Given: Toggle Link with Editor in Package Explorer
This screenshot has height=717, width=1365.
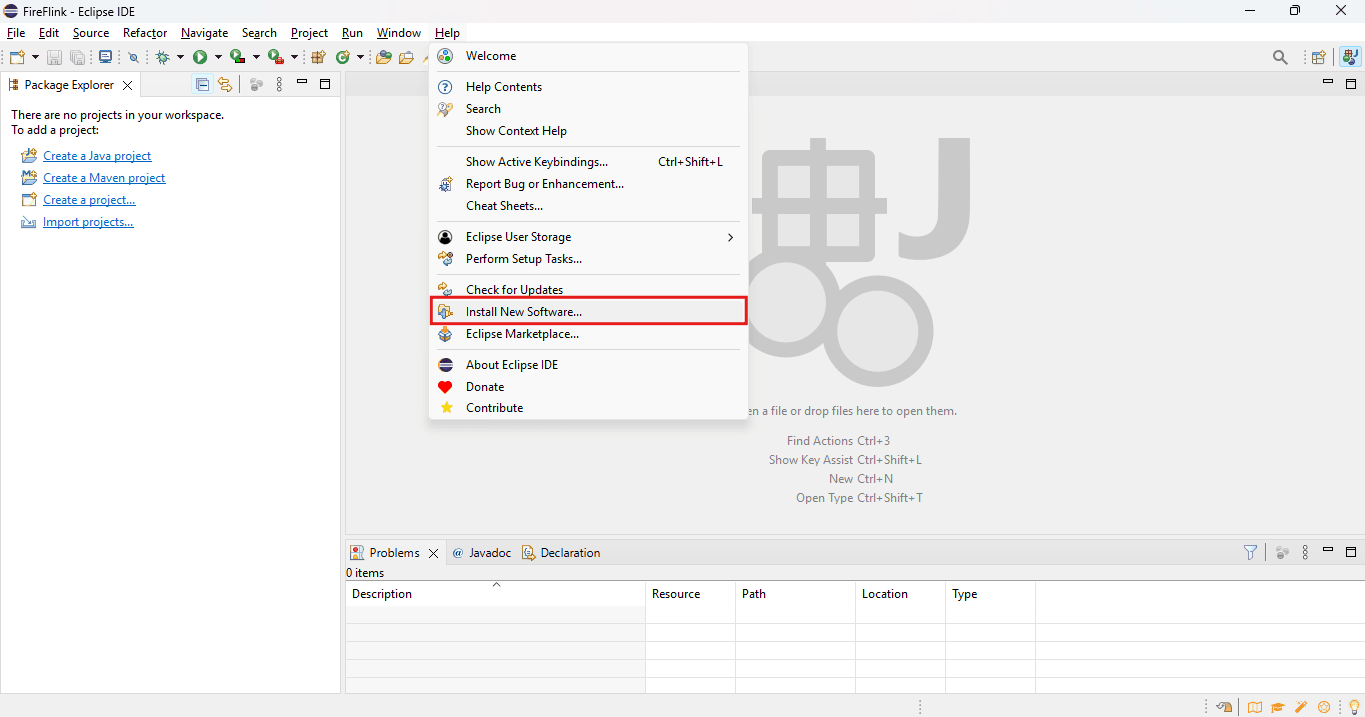Looking at the screenshot, I should (x=225, y=85).
